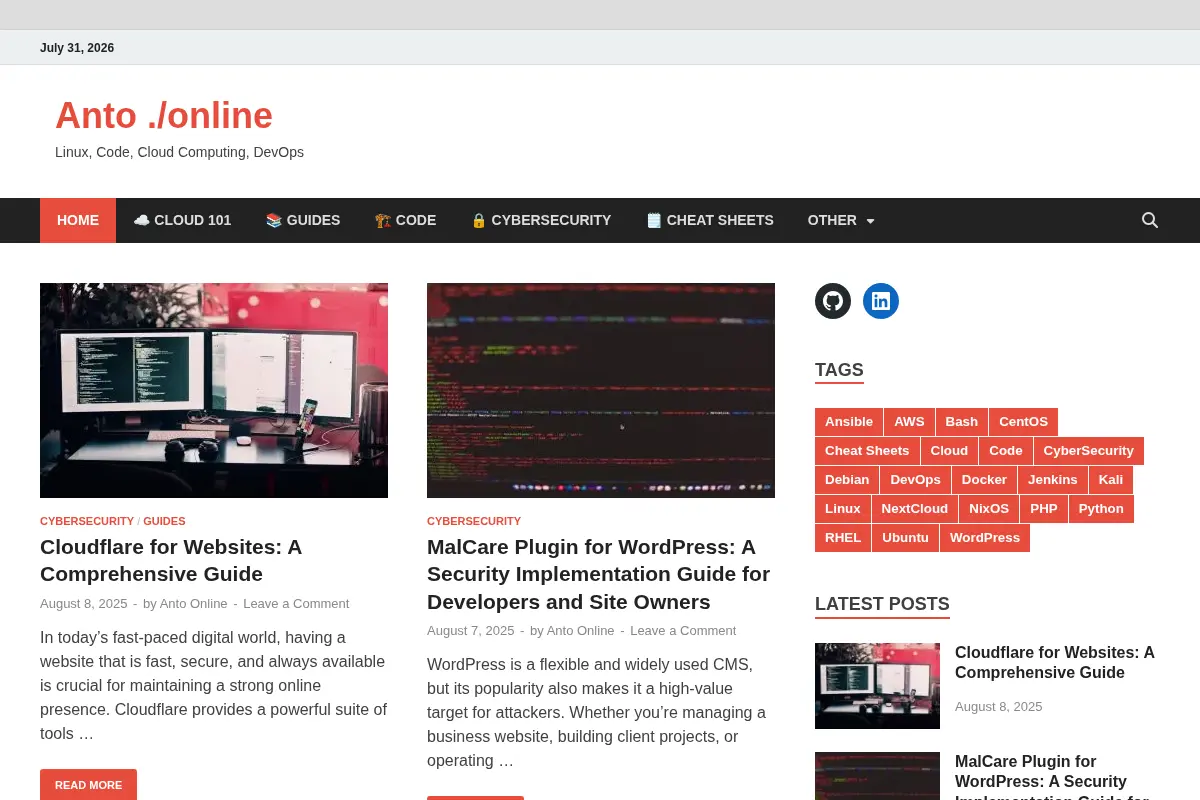Click the Anto ./online site title

[x=164, y=116]
